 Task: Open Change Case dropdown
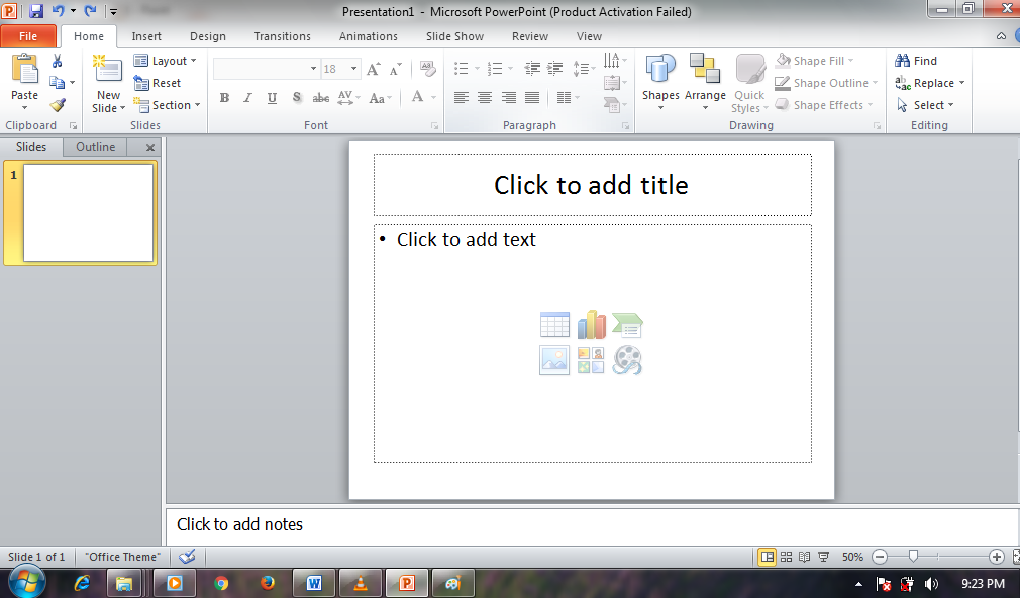click(381, 98)
